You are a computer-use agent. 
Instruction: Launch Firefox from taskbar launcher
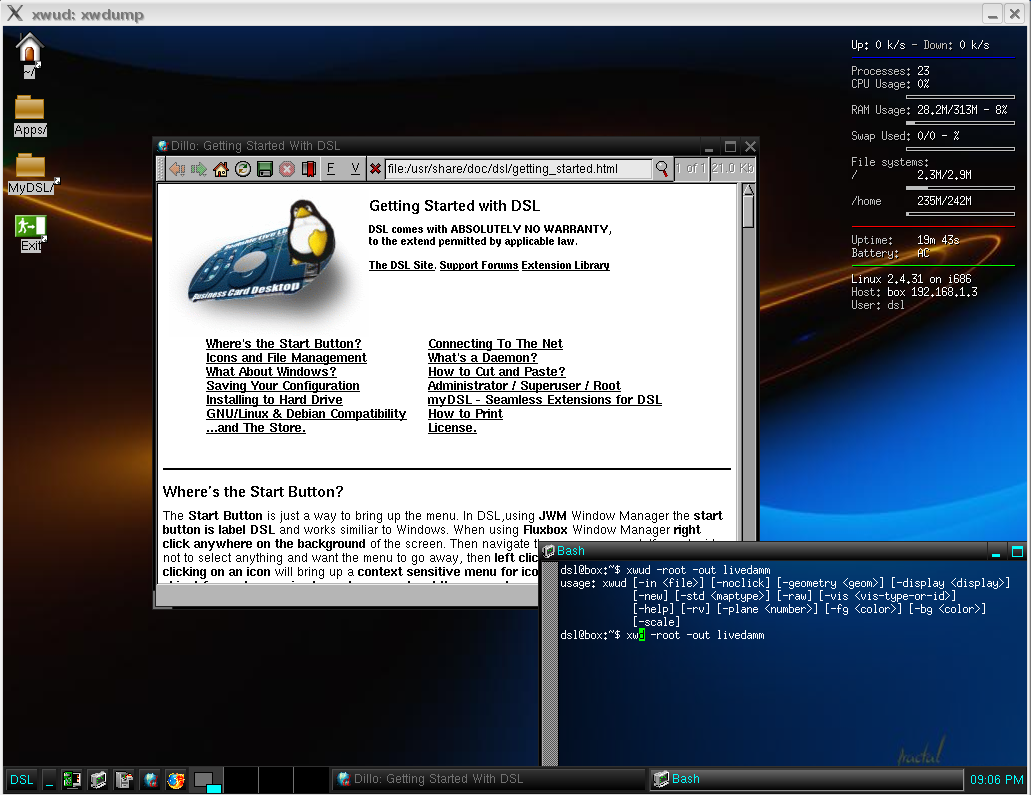176,780
